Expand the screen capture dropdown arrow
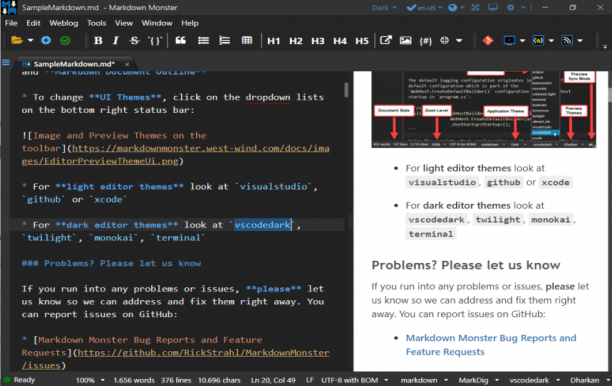This screenshot has height=386, width=612. 523,40
